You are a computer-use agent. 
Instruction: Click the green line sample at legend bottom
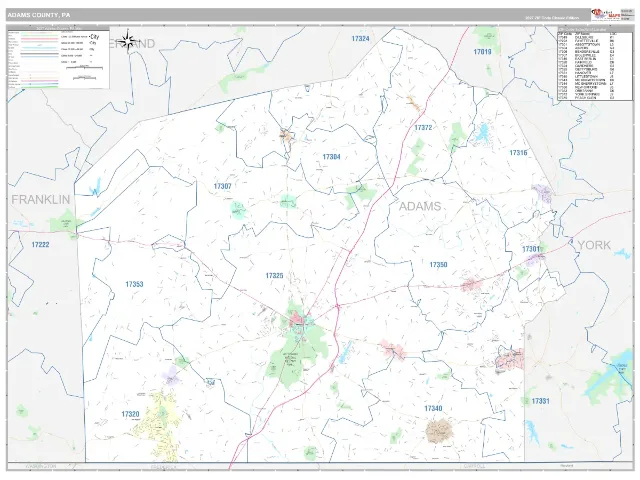[40, 87]
